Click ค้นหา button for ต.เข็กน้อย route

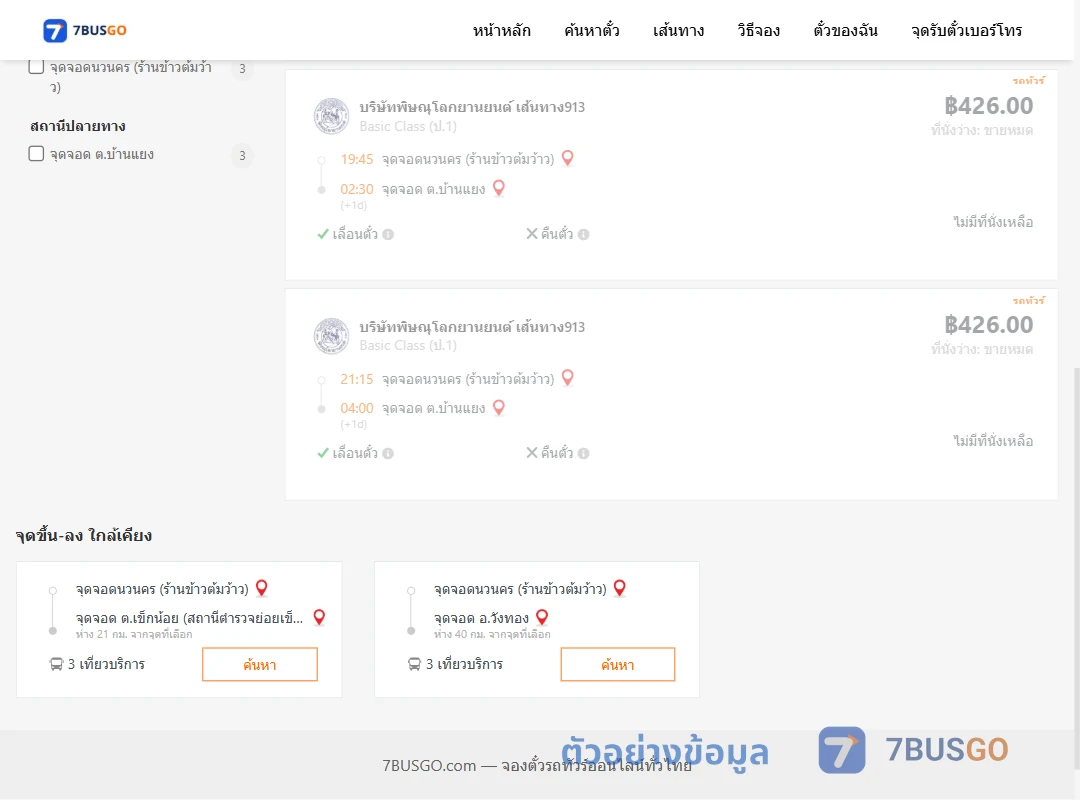[260, 664]
